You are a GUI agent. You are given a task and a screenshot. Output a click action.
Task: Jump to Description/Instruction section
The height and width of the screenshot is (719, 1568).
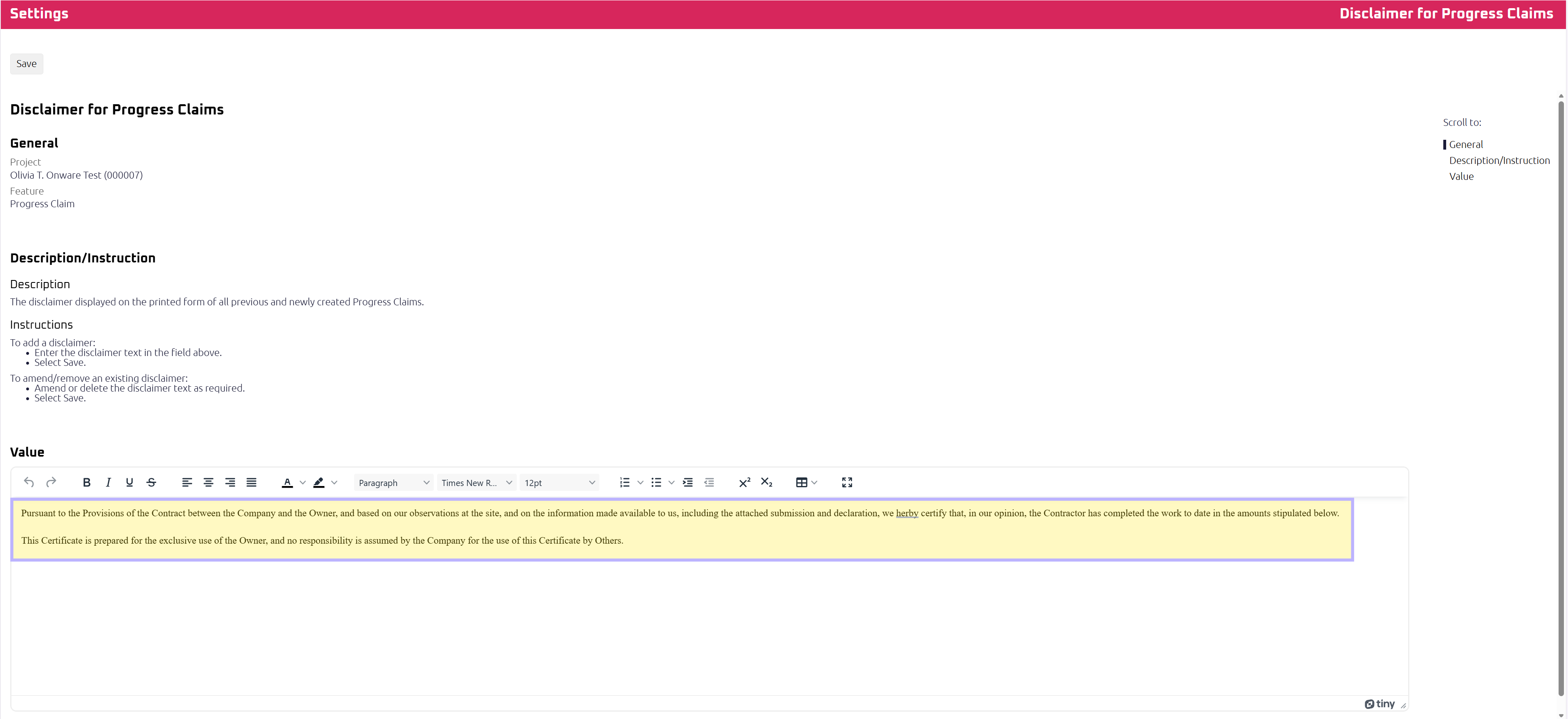[1499, 161]
